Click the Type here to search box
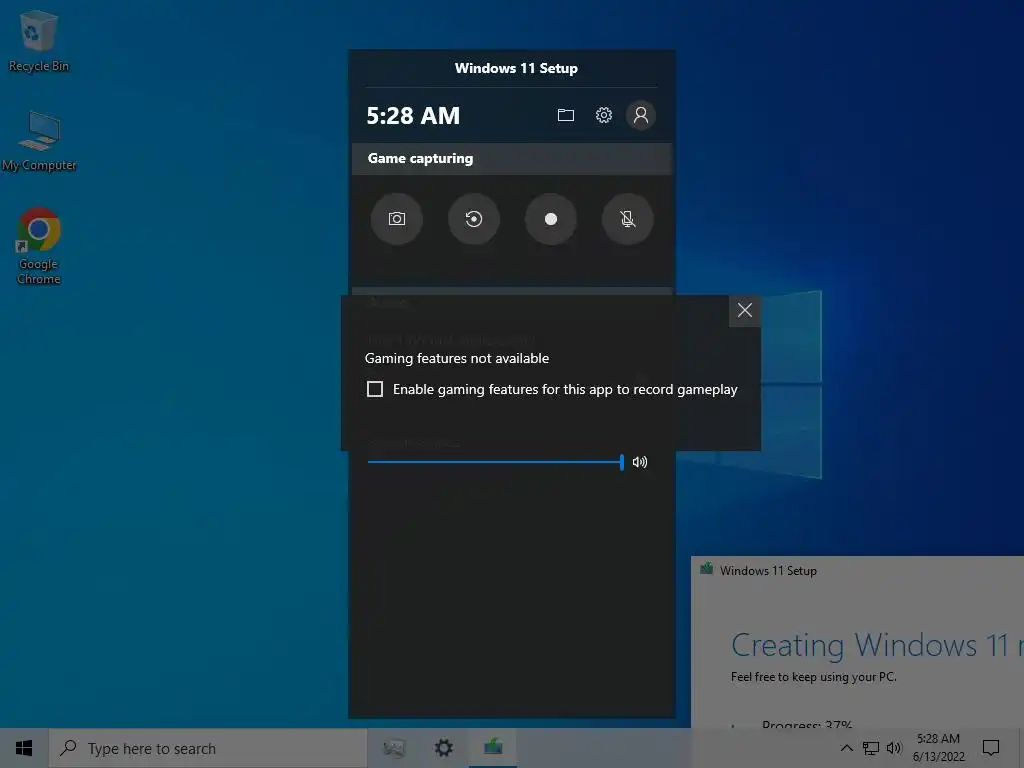 pos(208,748)
